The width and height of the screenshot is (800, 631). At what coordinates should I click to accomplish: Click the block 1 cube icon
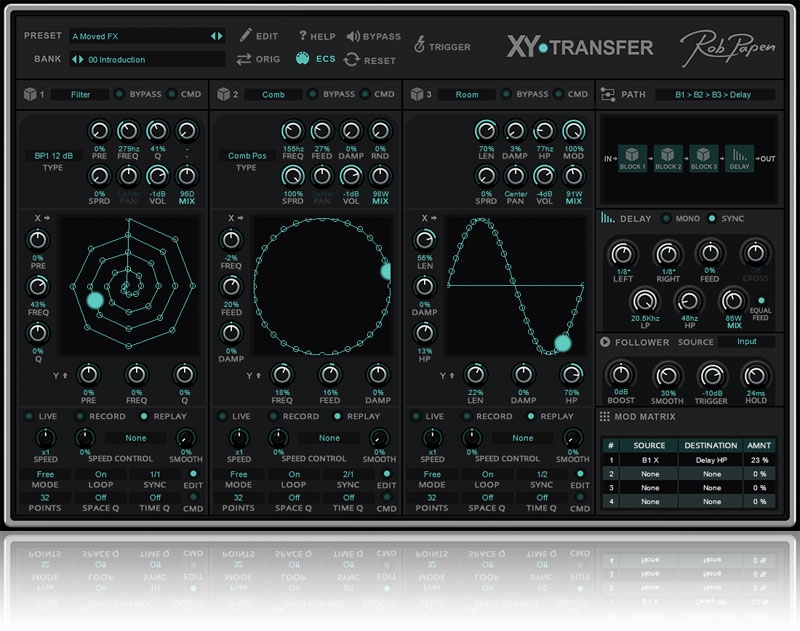pyautogui.click(x=29, y=95)
